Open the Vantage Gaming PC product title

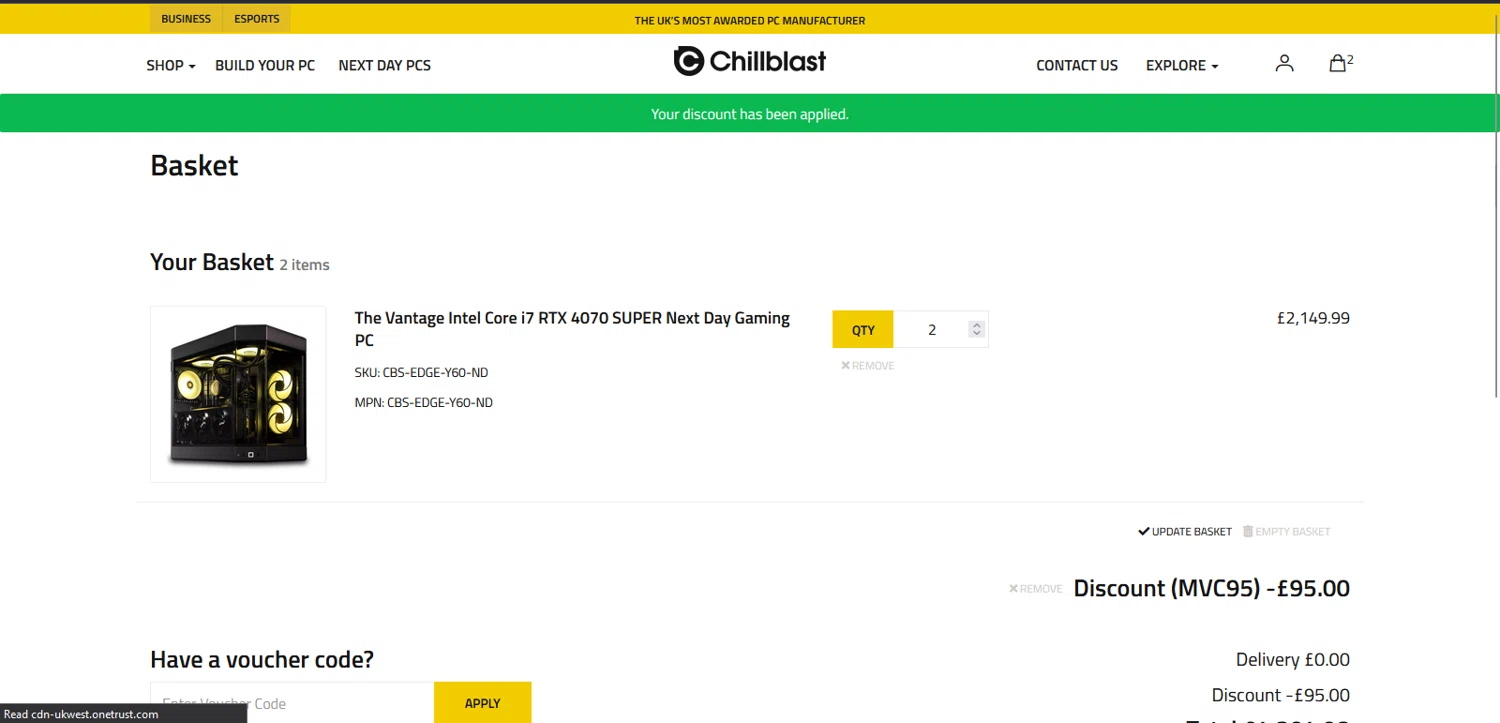[x=572, y=329]
